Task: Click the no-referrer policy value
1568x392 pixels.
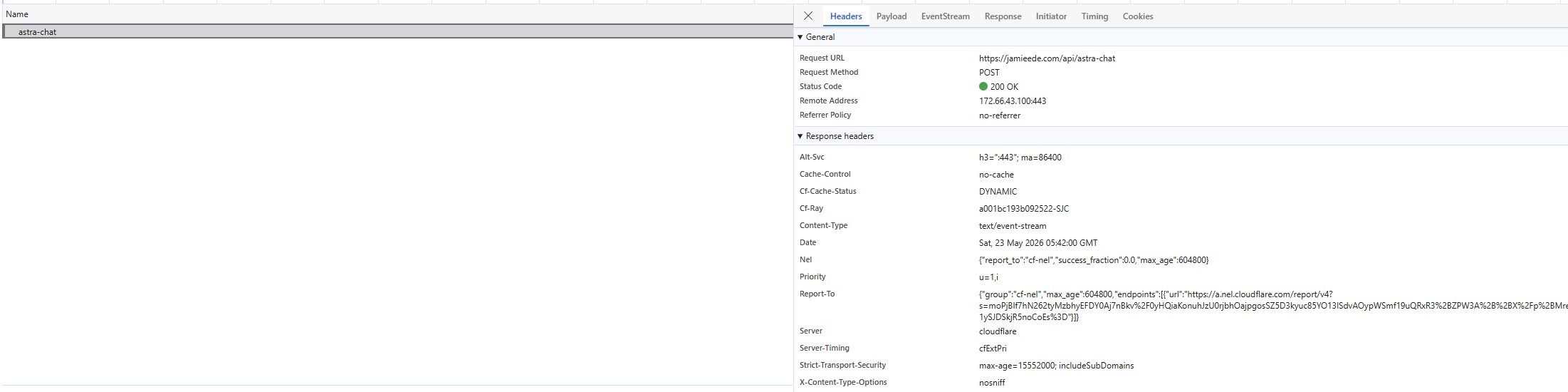Action: point(1000,115)
